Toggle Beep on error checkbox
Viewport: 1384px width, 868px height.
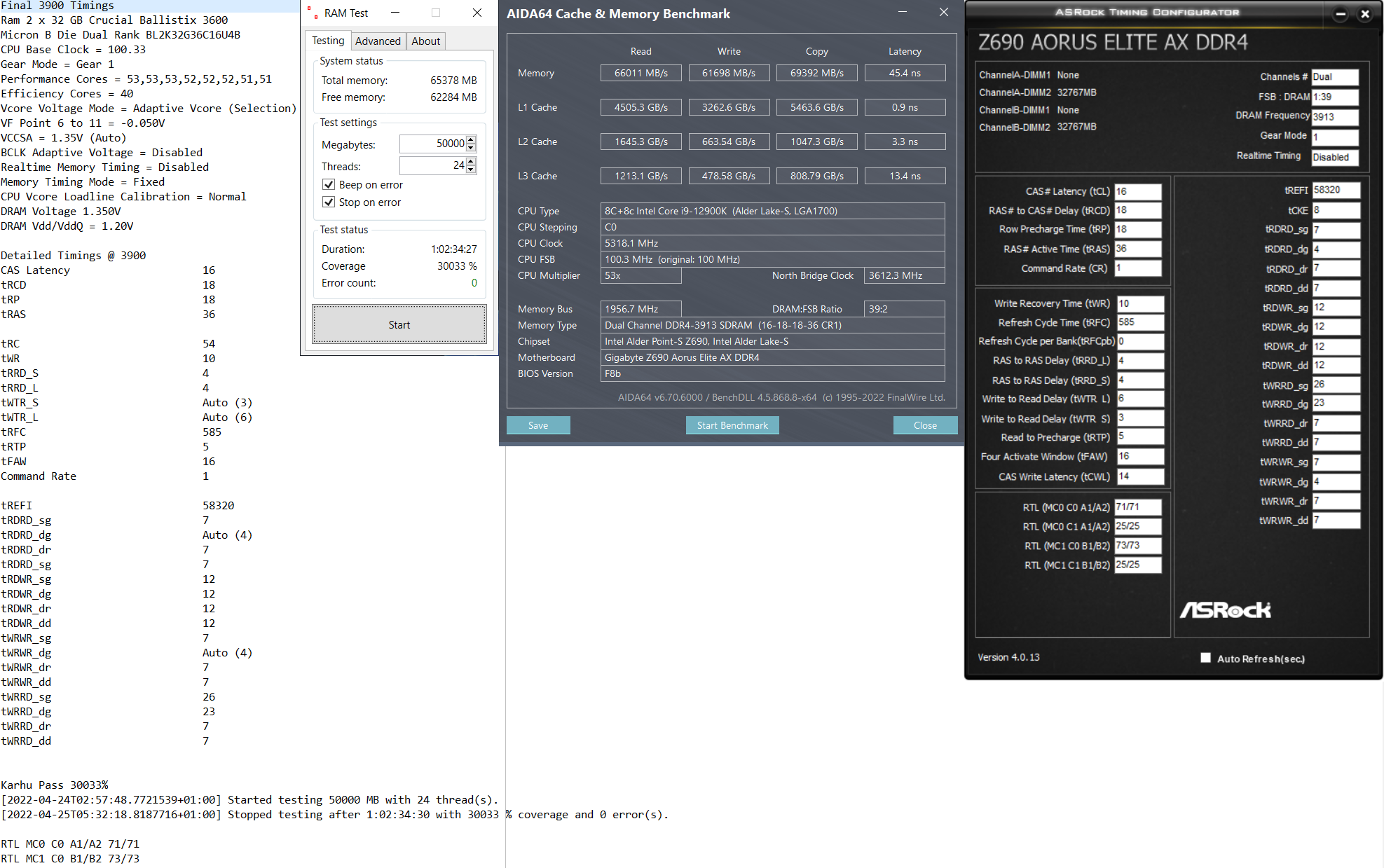click(329, 185)
